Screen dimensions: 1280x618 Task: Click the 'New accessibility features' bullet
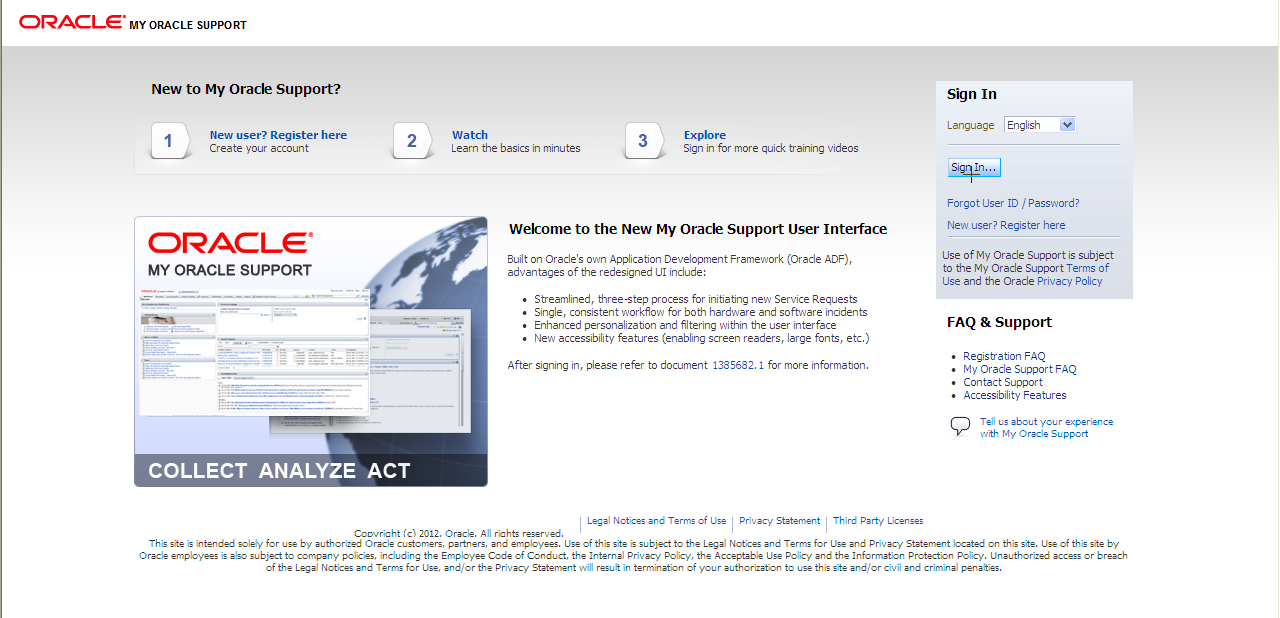point(702,338)
